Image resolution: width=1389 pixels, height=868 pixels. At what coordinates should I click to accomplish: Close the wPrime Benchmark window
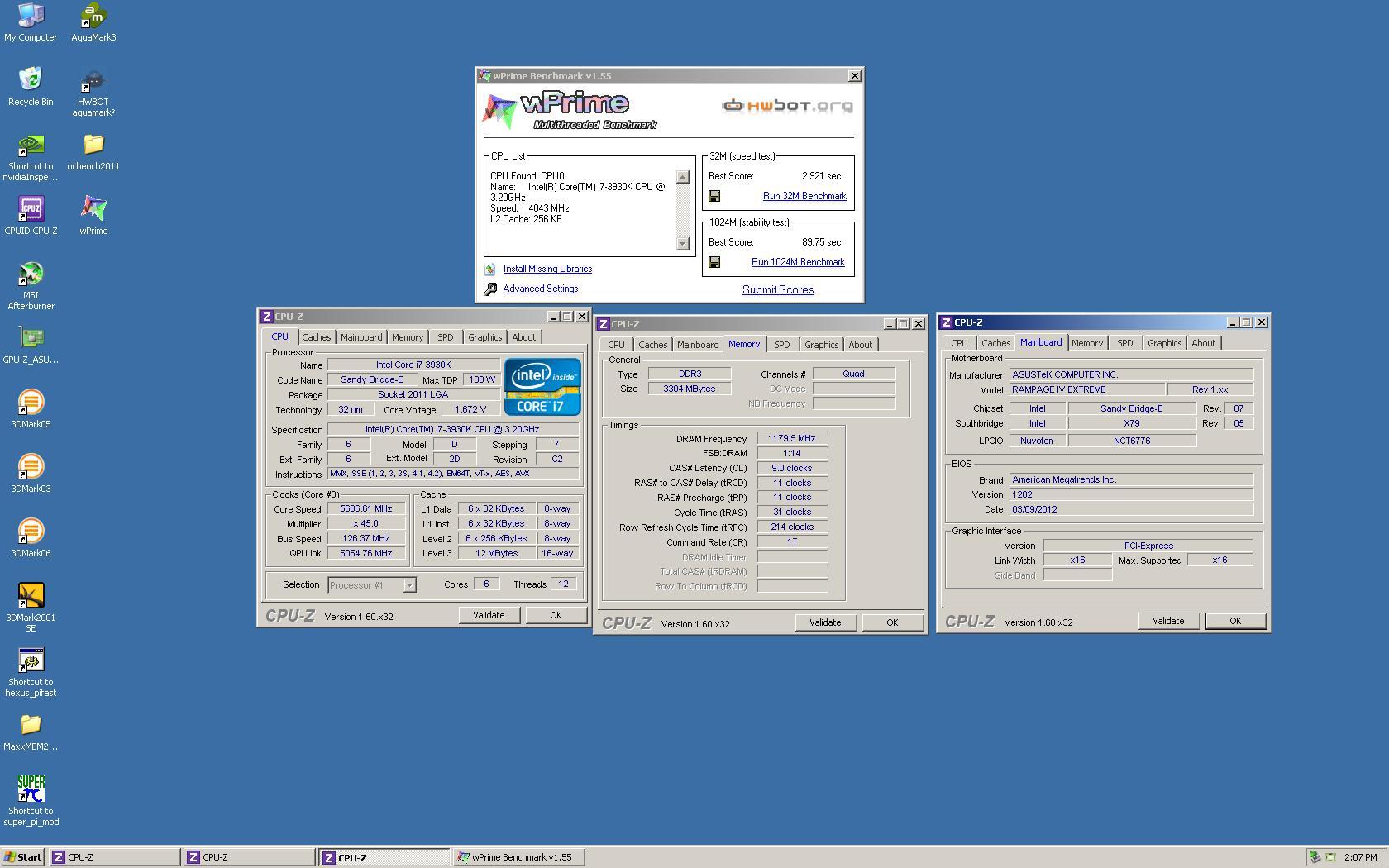click(854, 76)
